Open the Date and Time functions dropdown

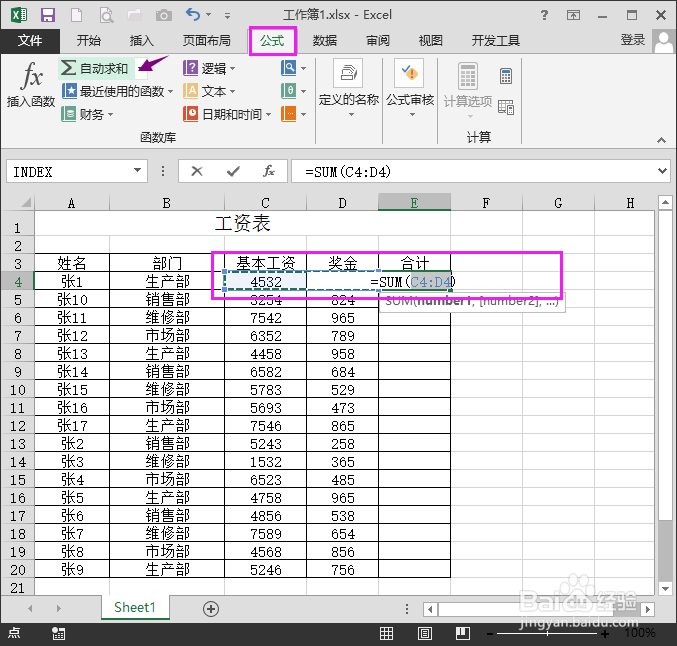pyautogui.click(x=227, y=114)
